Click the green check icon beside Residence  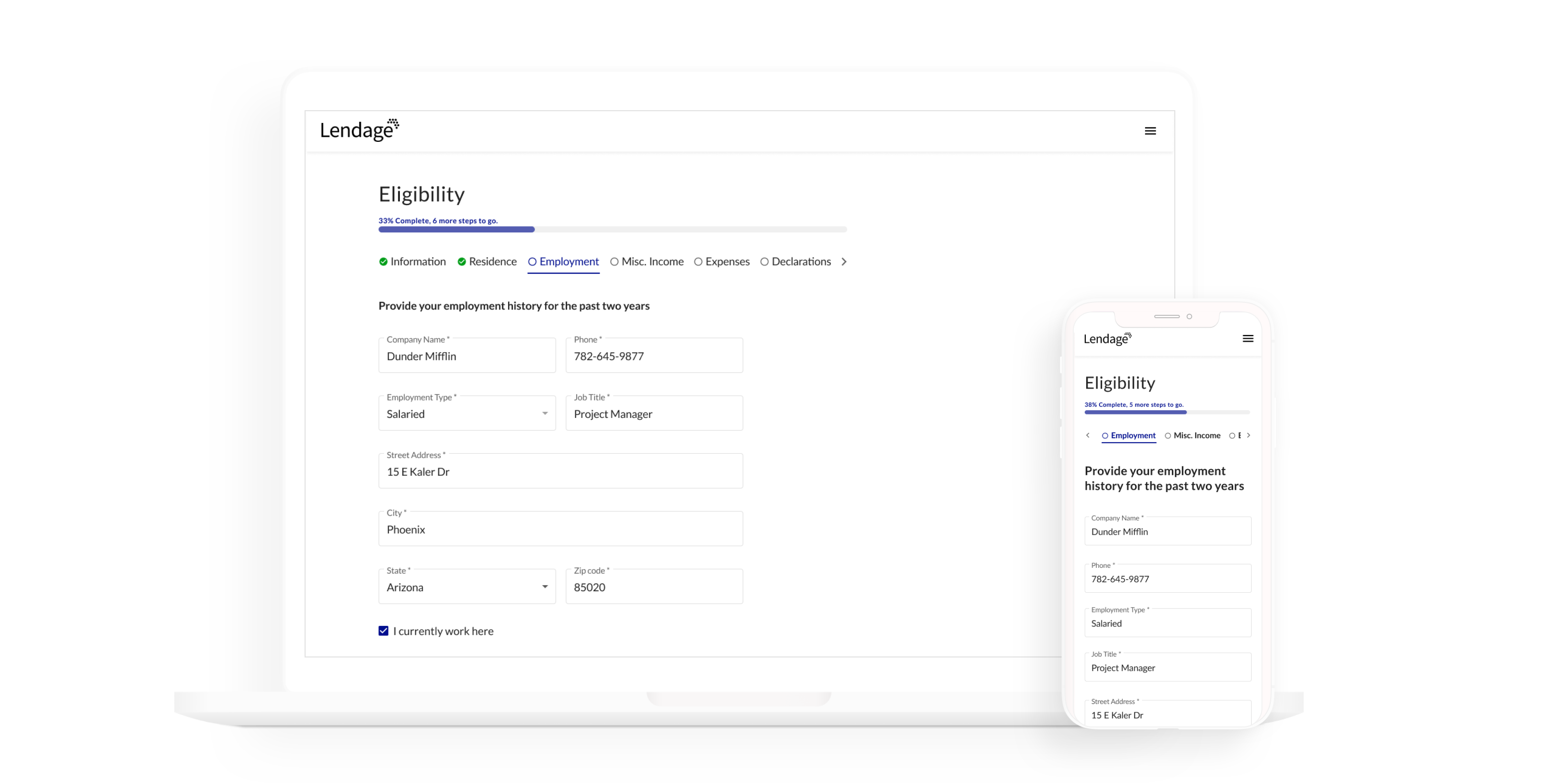point(461,262)
